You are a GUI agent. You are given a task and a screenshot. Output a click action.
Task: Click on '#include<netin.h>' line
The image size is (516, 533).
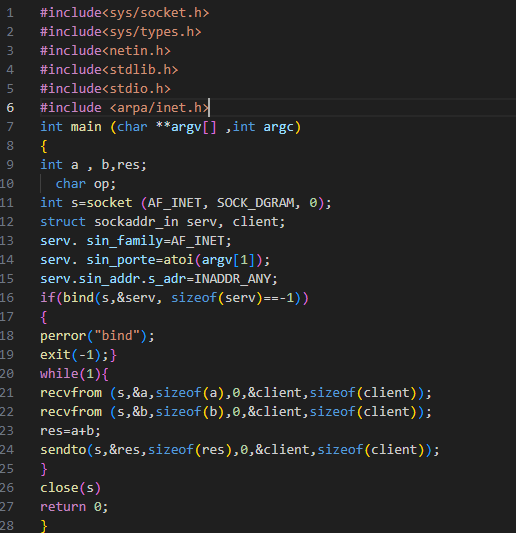[105, 51]
